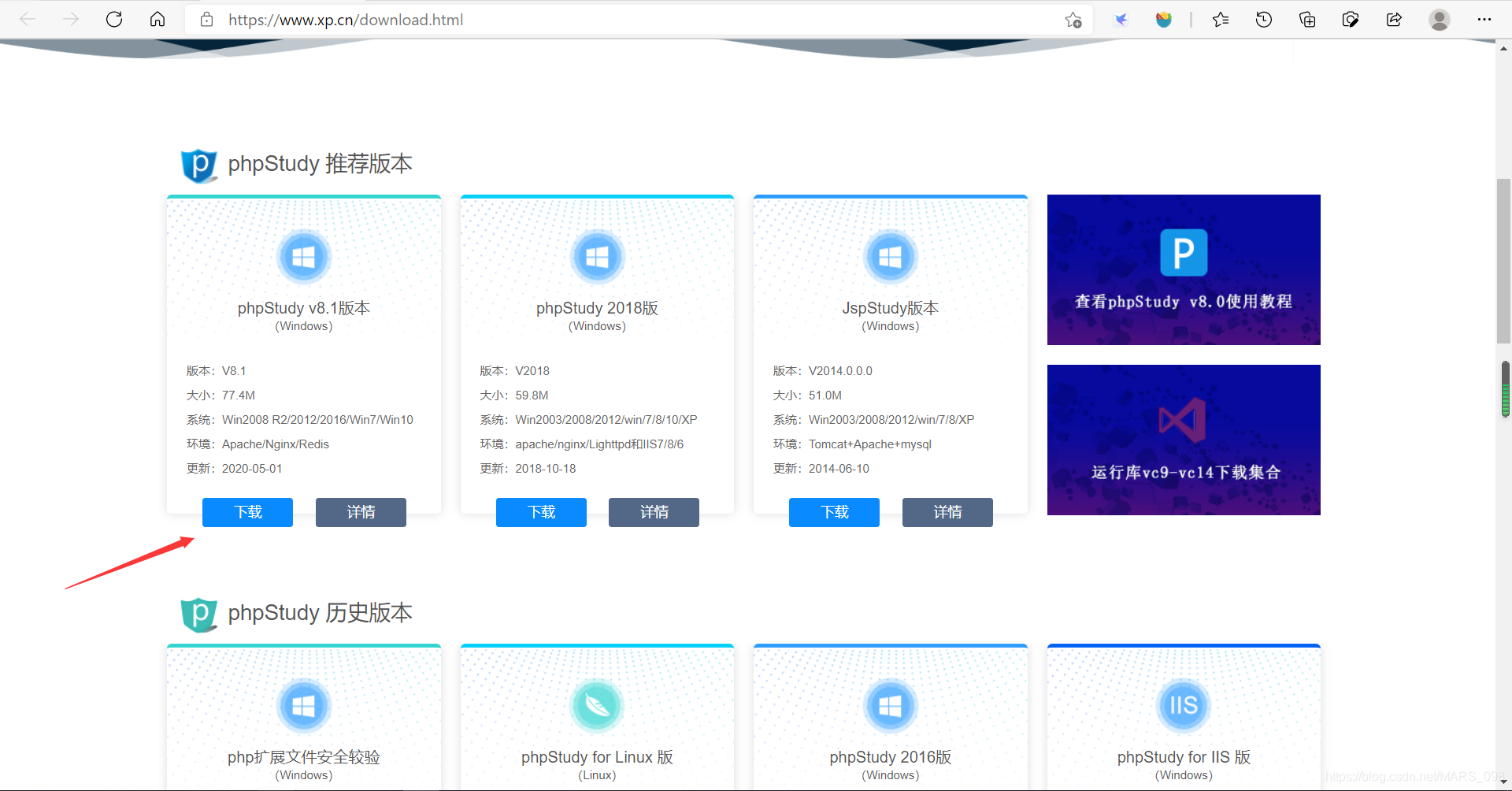Click the phpStudy for Linux 版 title

[x=597, y=757]
